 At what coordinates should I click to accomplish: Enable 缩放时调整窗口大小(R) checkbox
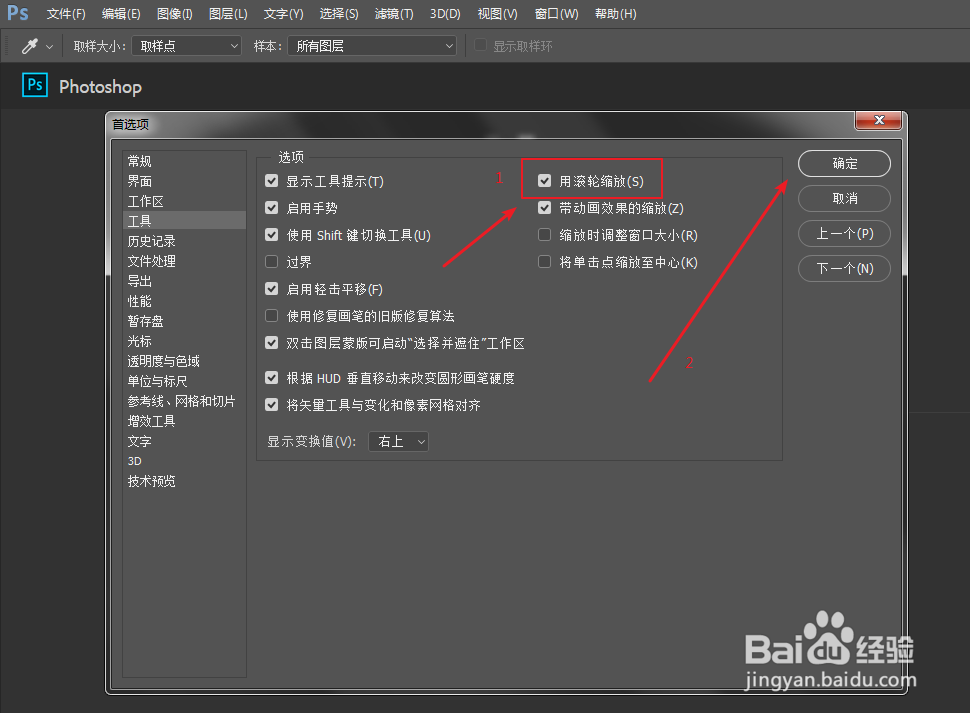pyautogui.click(x=544, y=235)
